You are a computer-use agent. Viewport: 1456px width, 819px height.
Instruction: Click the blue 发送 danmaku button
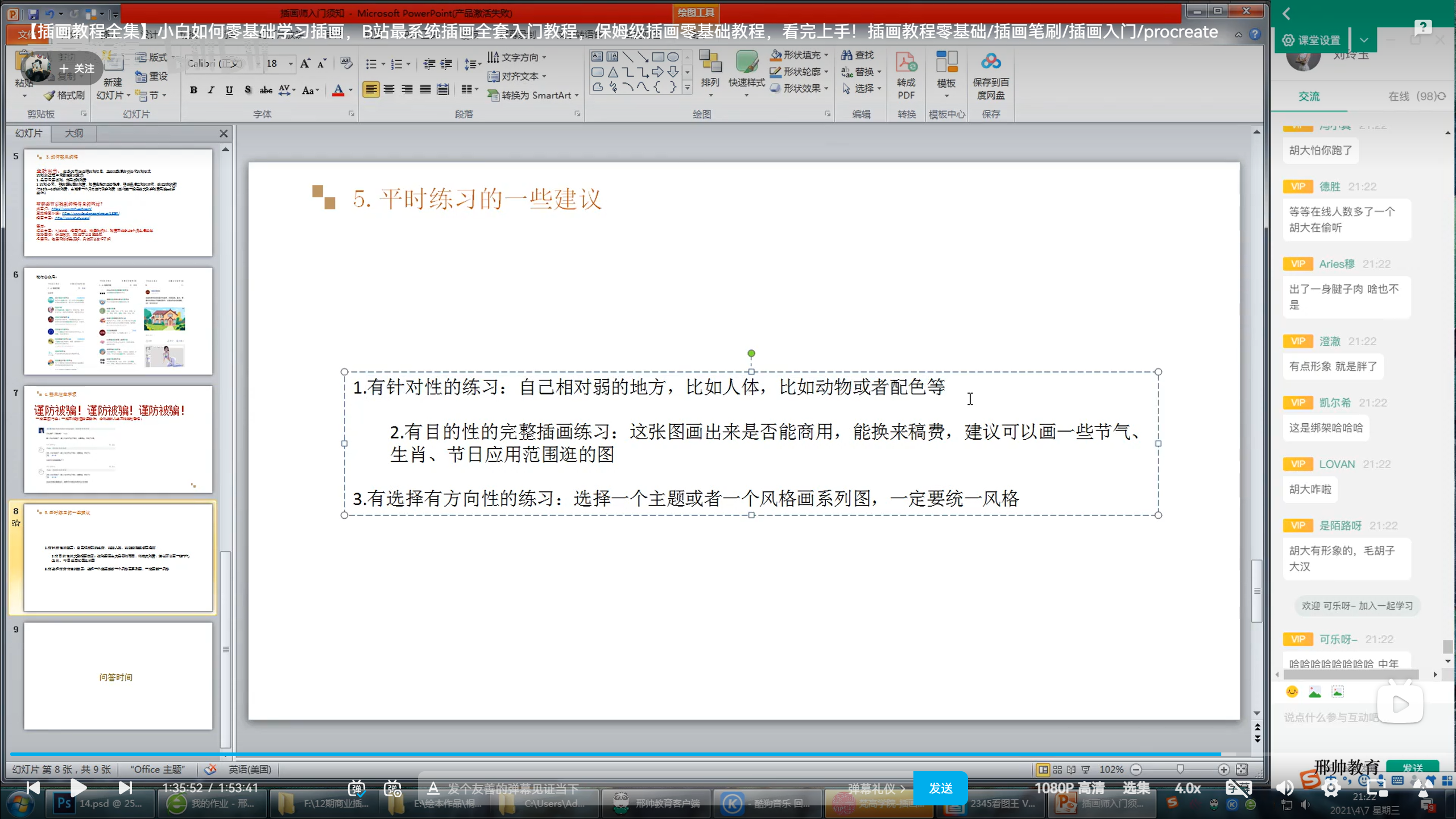940,788
